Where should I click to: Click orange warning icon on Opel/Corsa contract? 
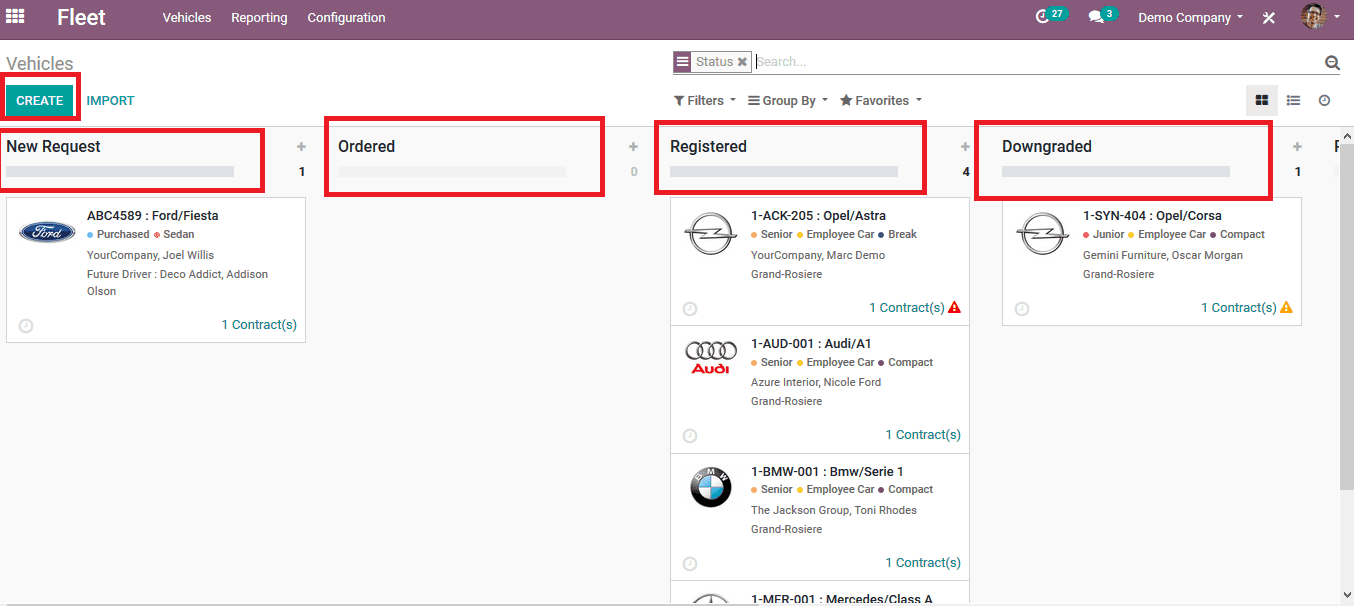[1286, 307]
